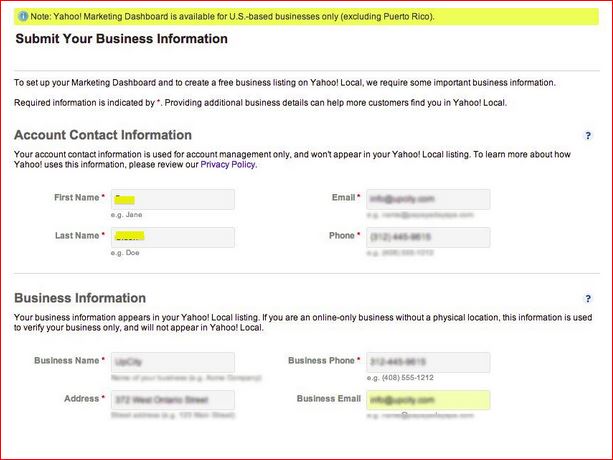Click the 'e.g. Jane' hint text
Screen dimensions: 613x460
pyautogui.click(x=127, y=215)
